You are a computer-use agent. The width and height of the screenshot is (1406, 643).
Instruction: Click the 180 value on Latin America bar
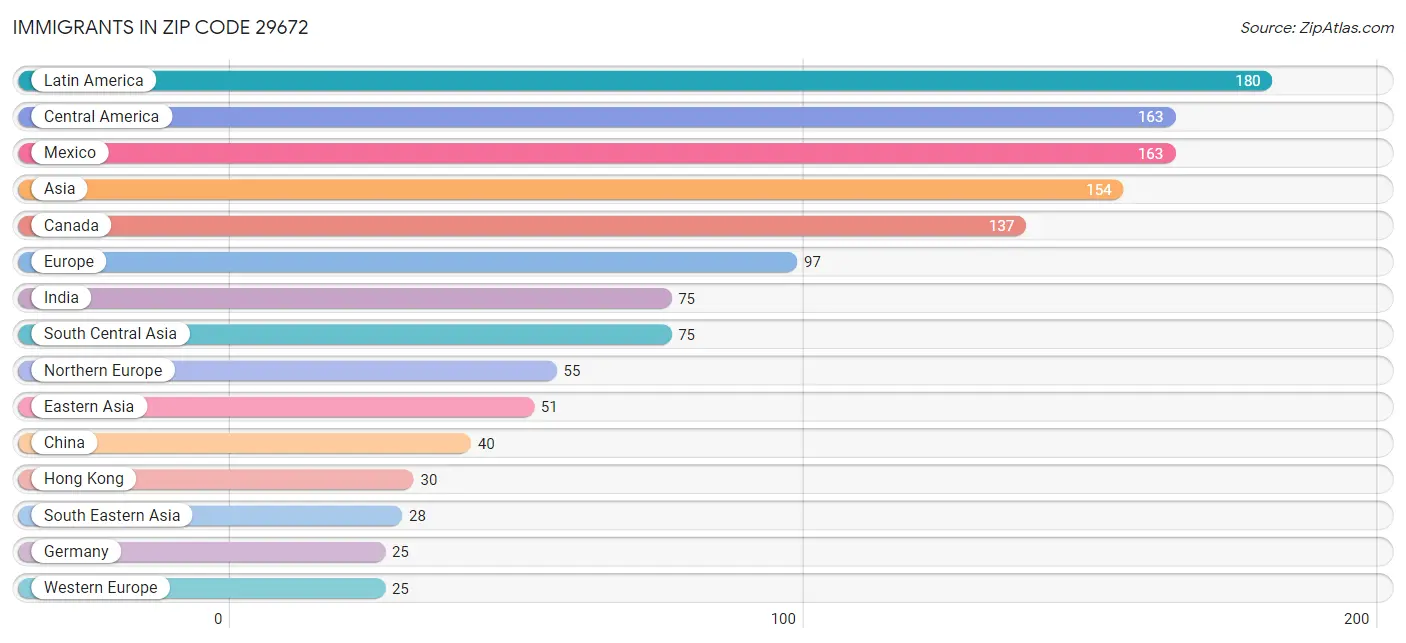pos(1248,81)
